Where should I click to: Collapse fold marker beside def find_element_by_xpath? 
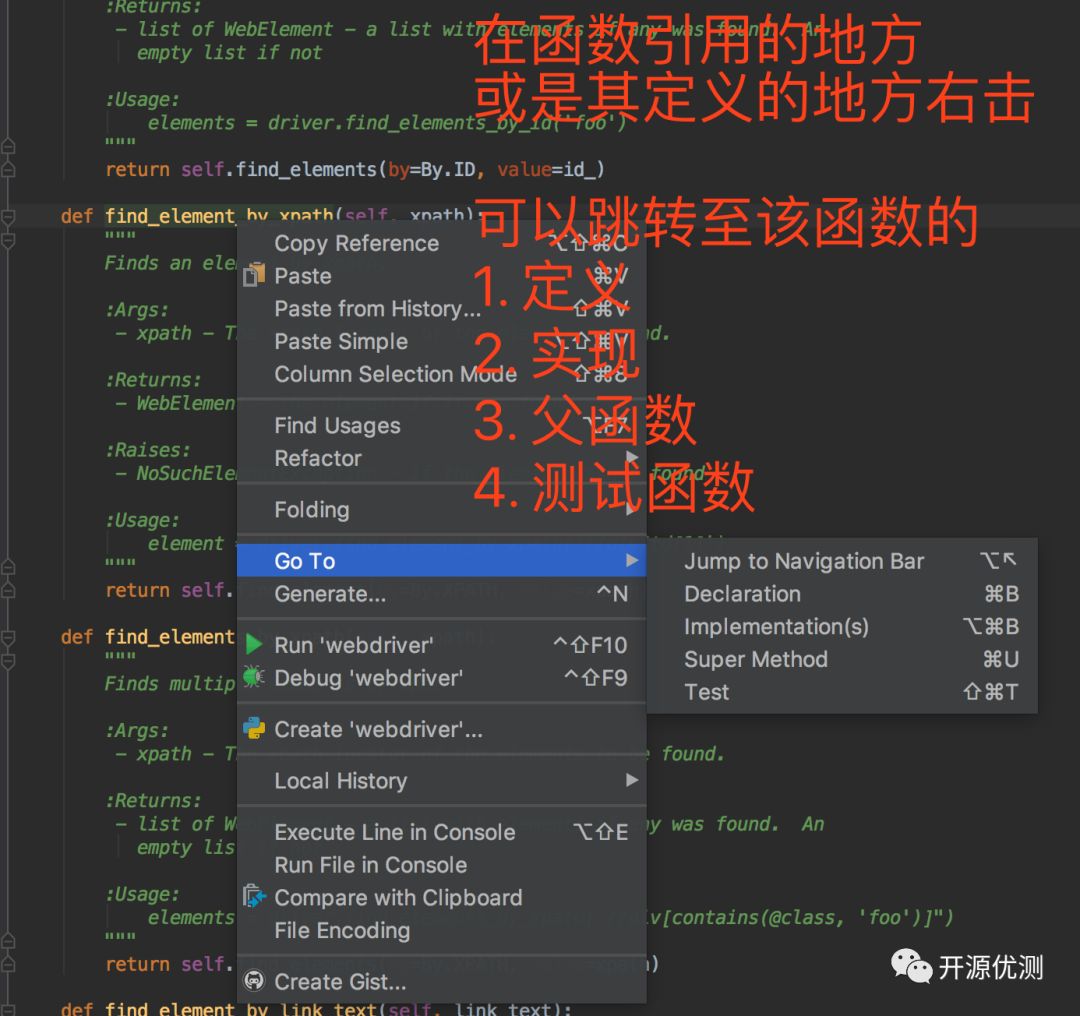(x=8, y=217)
